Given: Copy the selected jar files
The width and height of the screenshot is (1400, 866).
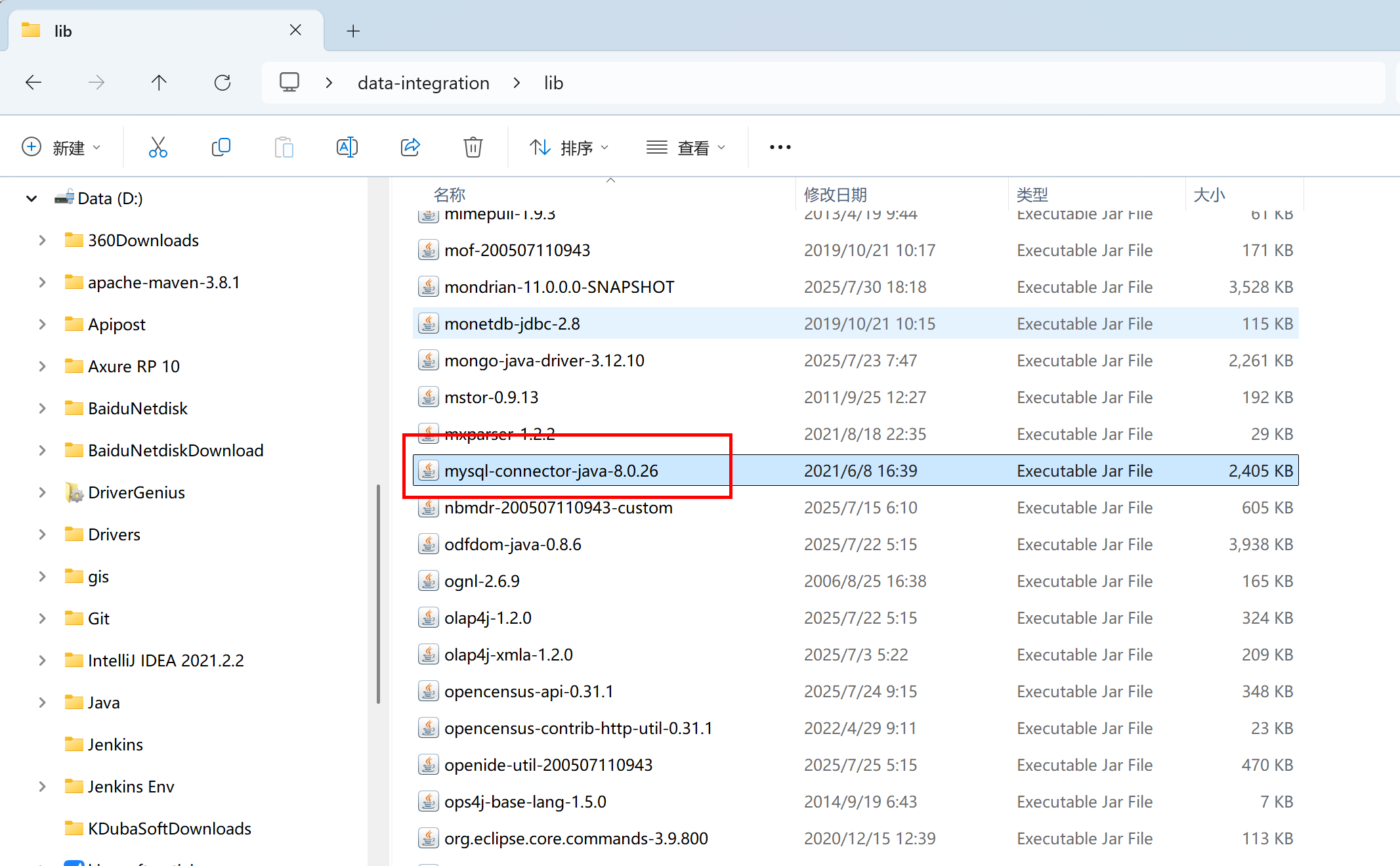Looking at the screenshot, I should 221,146.
